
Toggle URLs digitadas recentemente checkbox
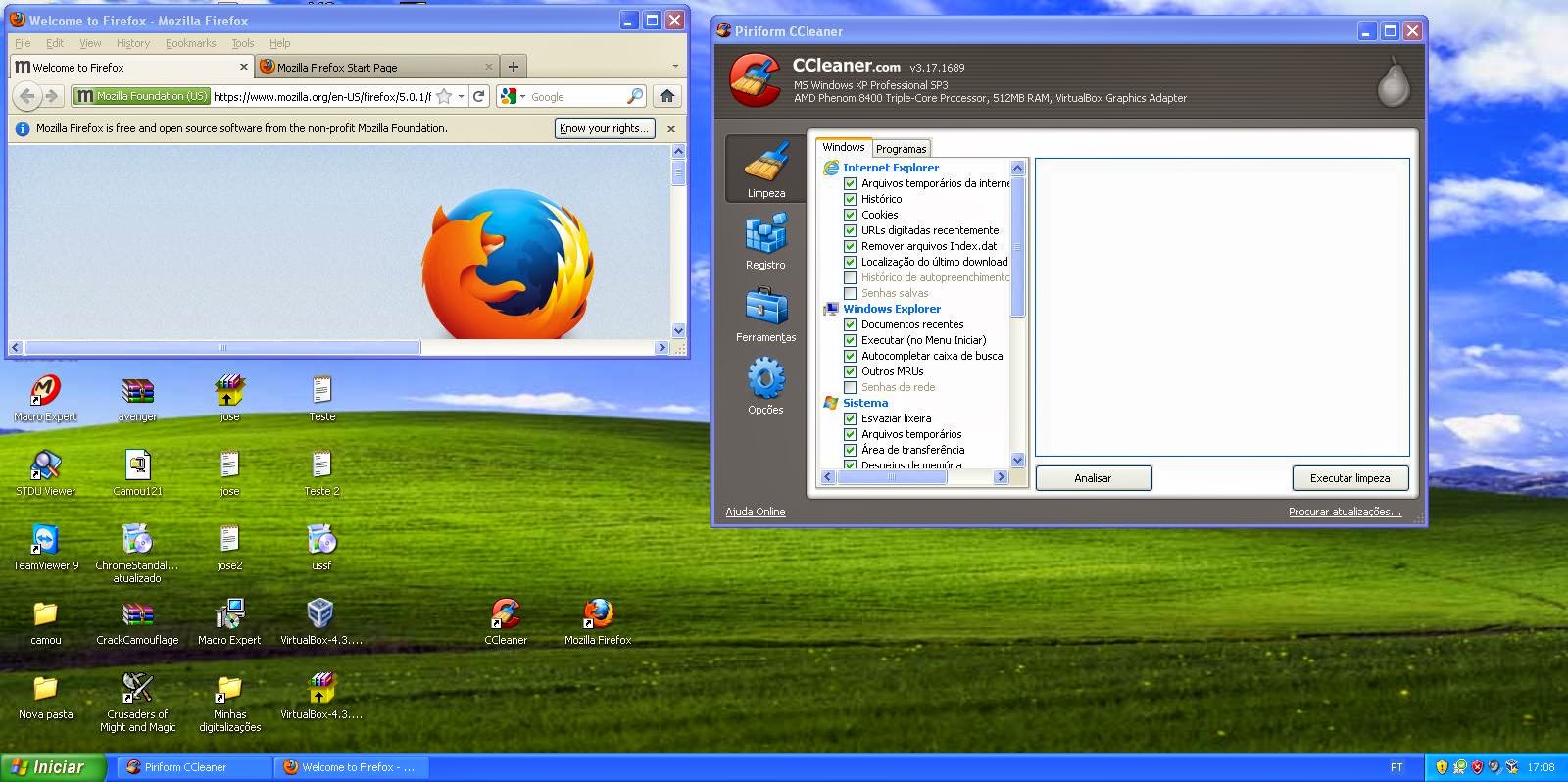click(x=851, y=230)
